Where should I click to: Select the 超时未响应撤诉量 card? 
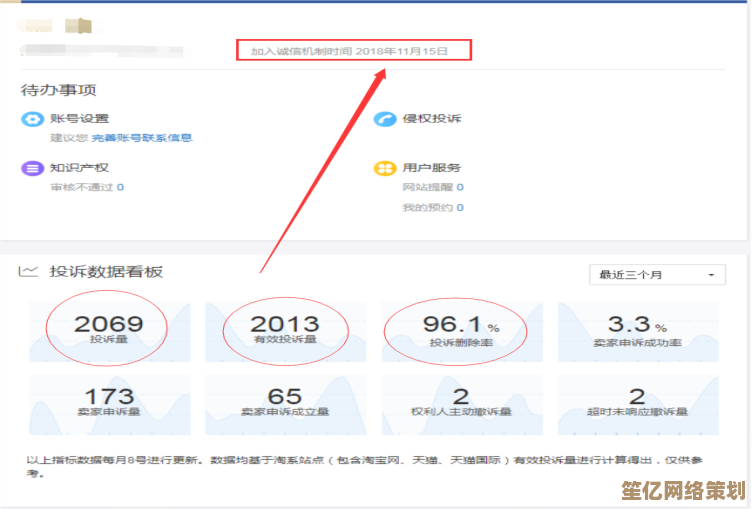pos(638,404)
